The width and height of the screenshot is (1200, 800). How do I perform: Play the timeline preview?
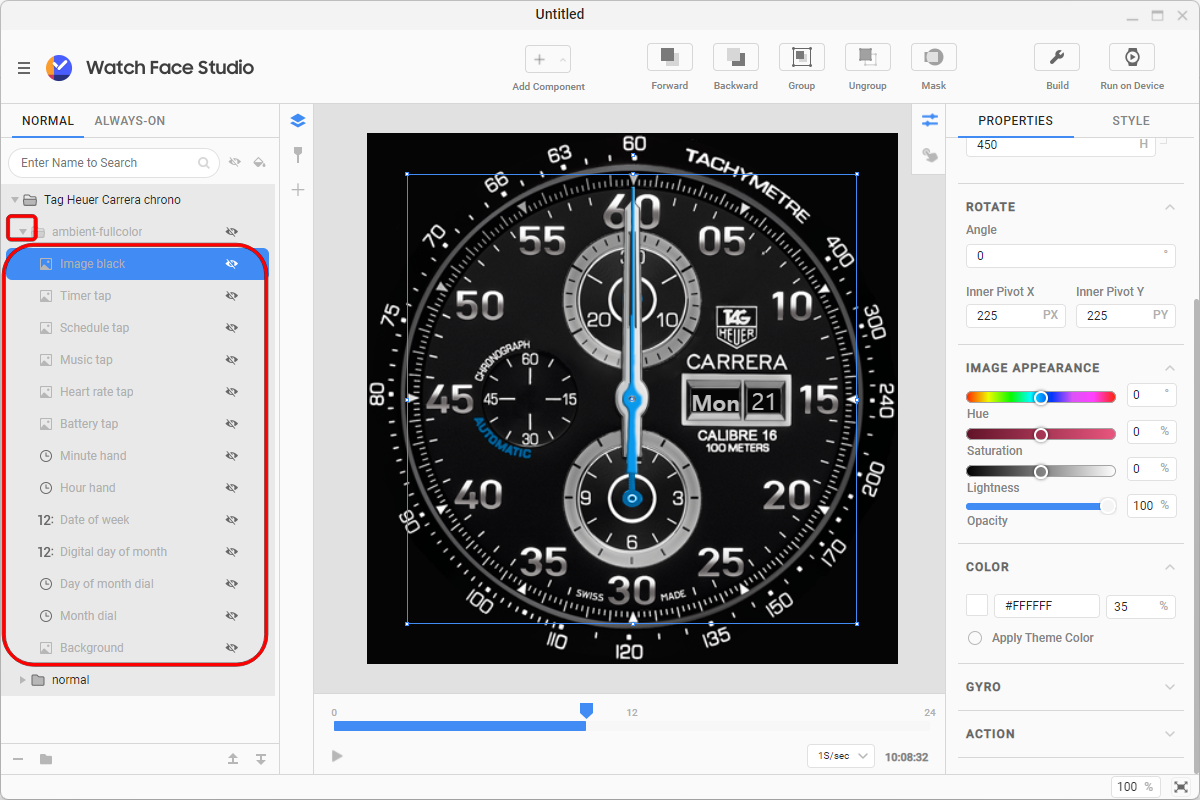337,756
